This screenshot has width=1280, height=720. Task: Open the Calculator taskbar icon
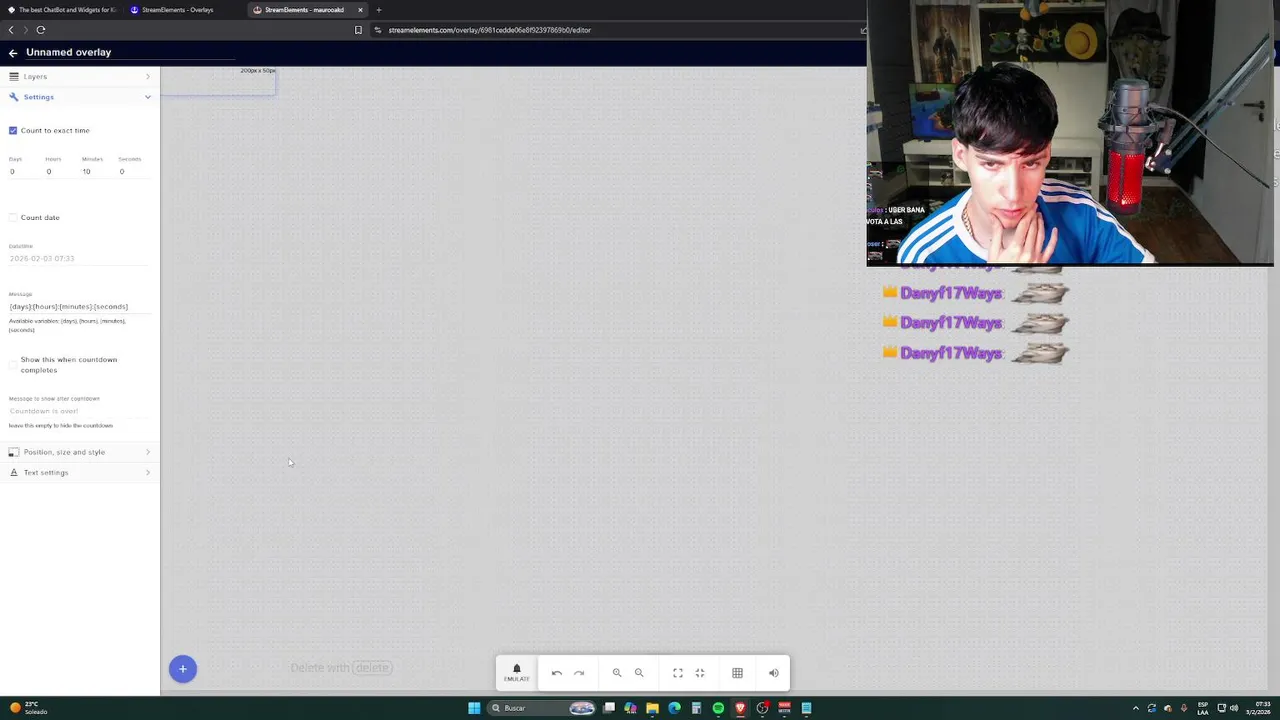click(x=696, y=708)
